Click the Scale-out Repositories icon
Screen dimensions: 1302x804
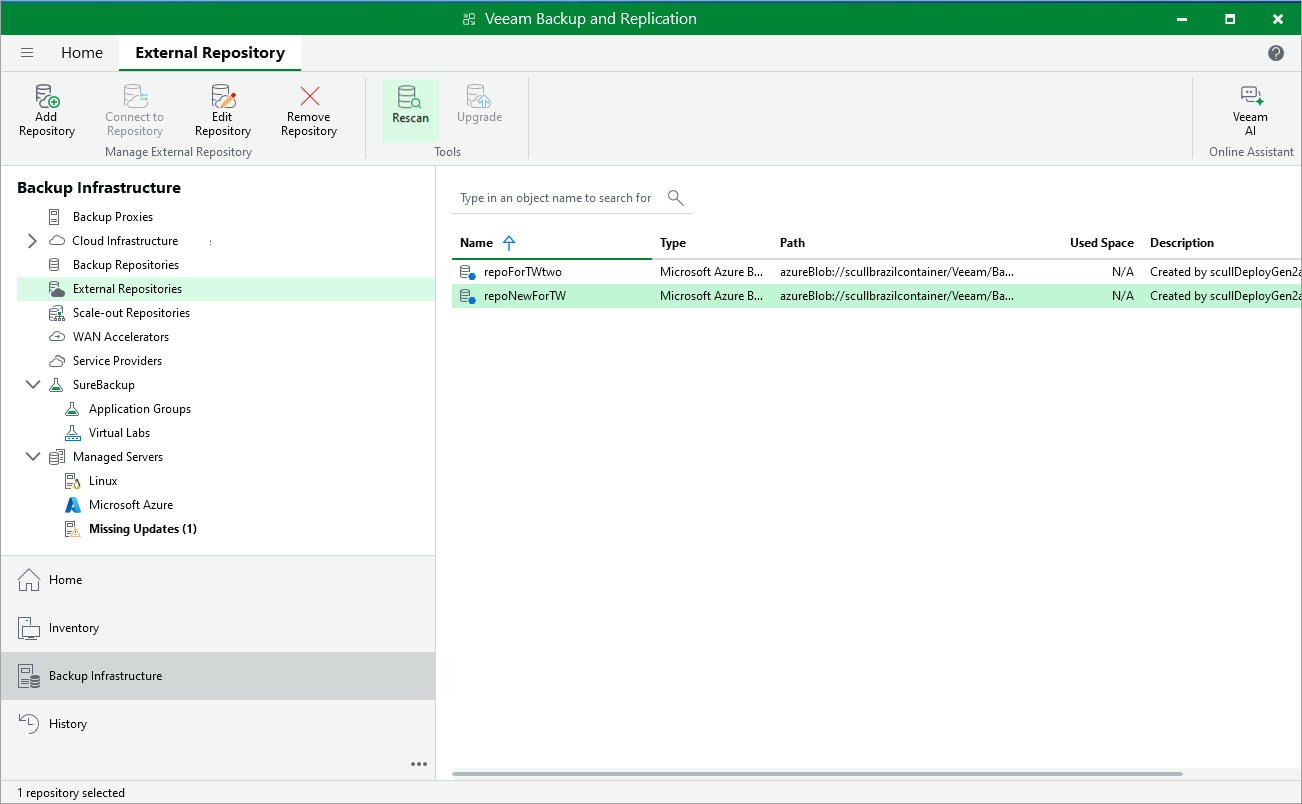(x=56, y=313)
